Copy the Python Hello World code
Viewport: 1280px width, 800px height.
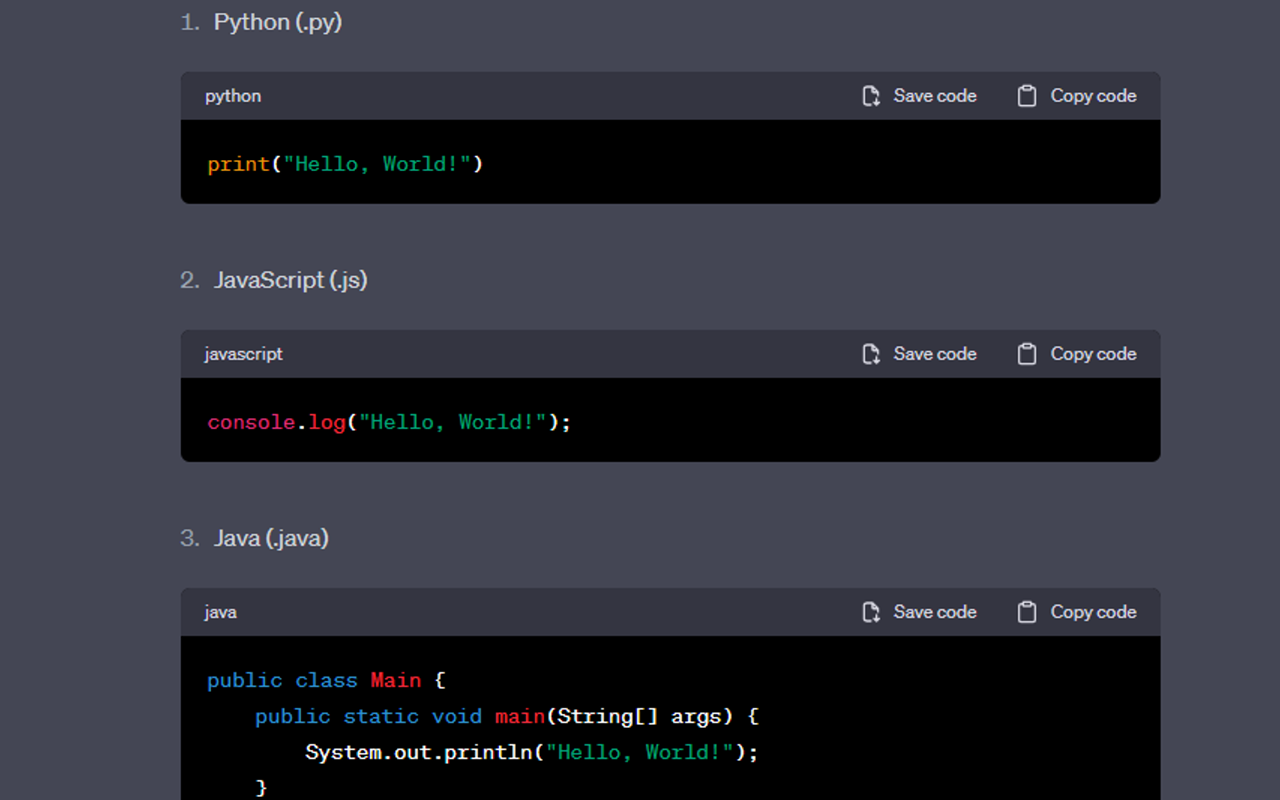click(x=1078, y=95)
